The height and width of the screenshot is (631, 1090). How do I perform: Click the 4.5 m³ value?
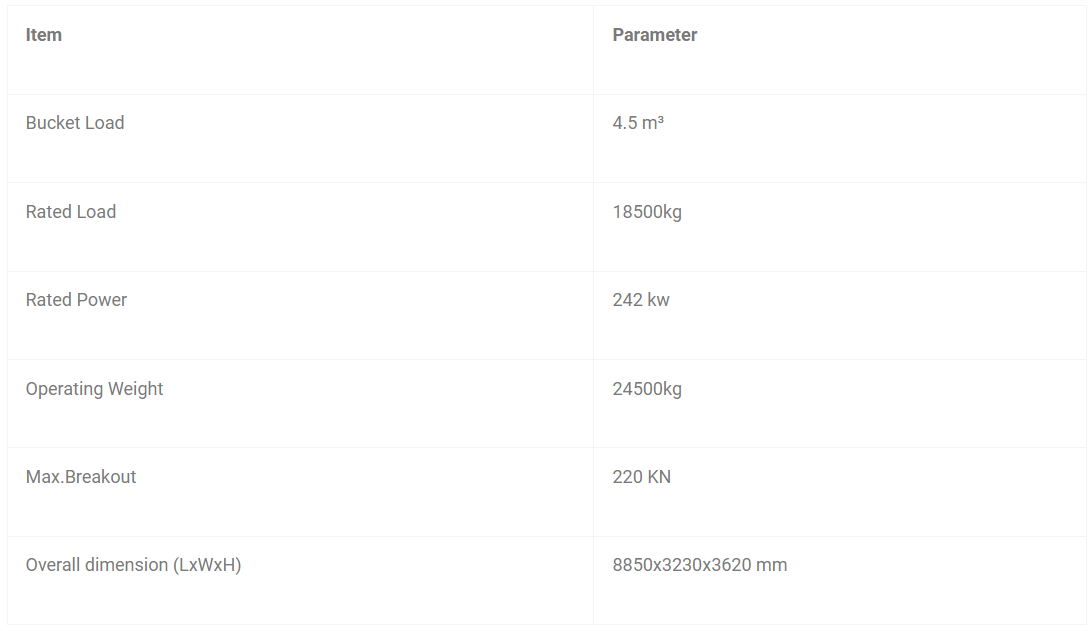point(638,123)
